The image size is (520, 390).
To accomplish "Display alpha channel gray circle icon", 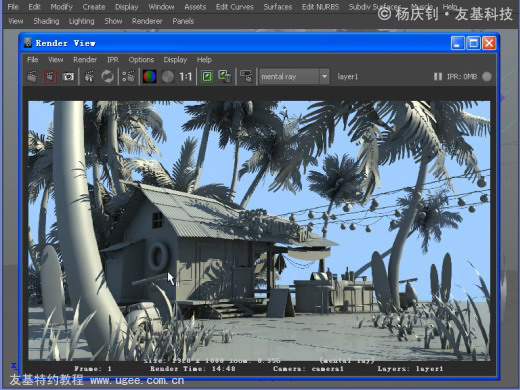I will (x=168, y=77).
